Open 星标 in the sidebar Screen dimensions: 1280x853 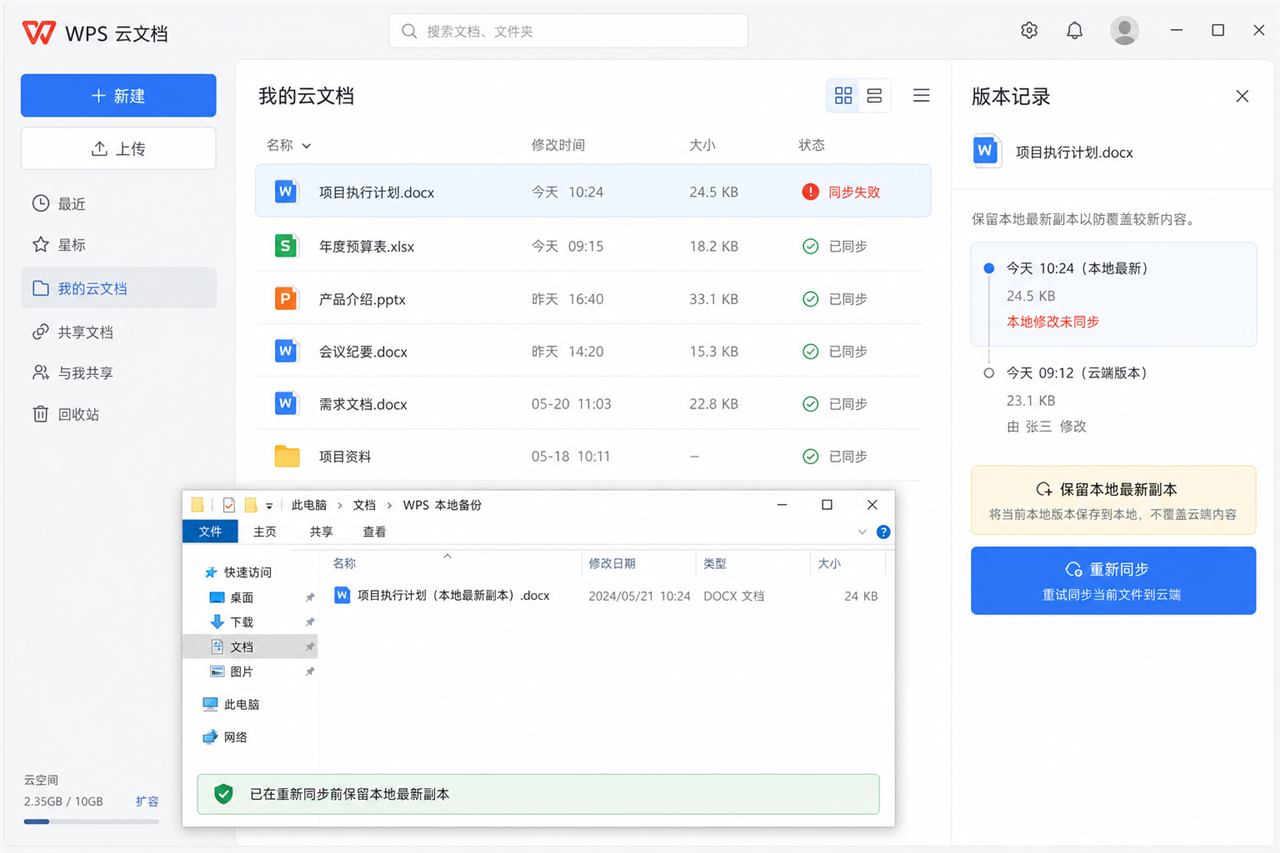click(x=118, y=244)
